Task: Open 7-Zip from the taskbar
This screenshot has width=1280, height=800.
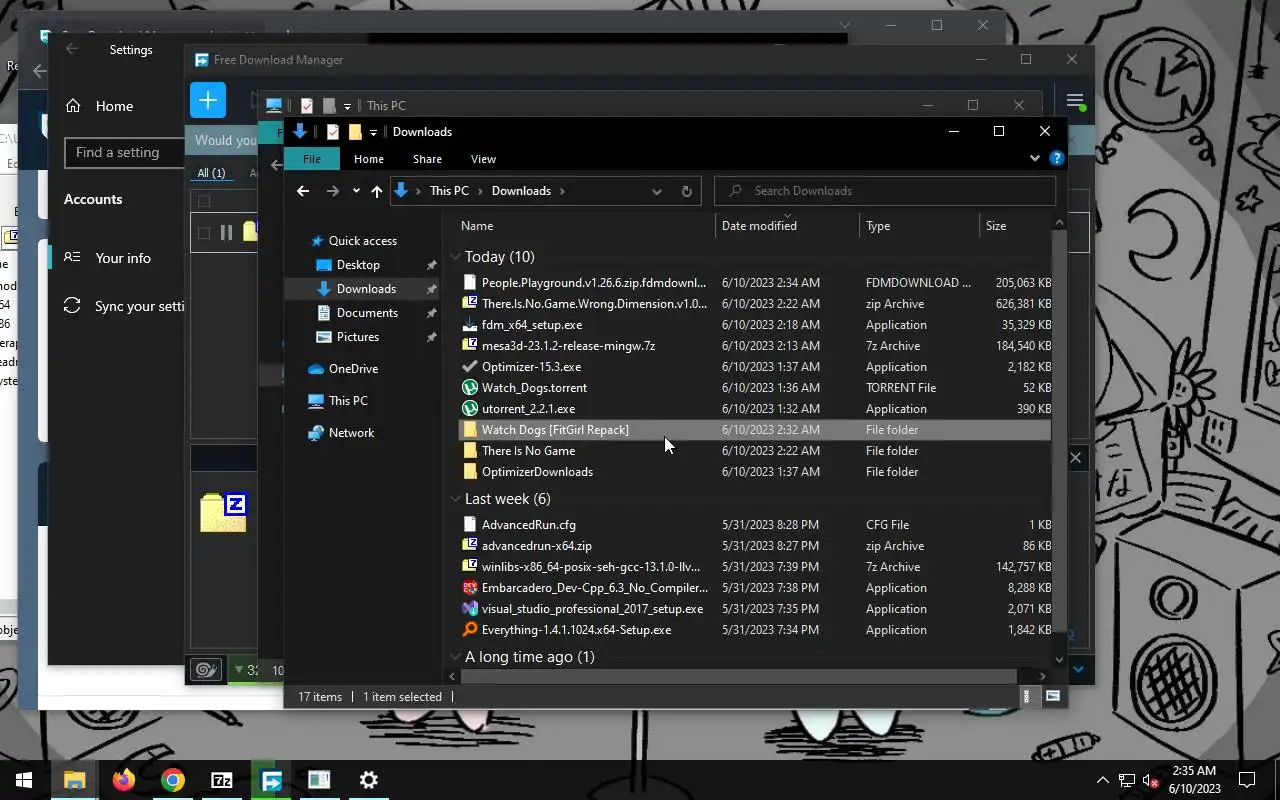Action: (x=222, y=780)
